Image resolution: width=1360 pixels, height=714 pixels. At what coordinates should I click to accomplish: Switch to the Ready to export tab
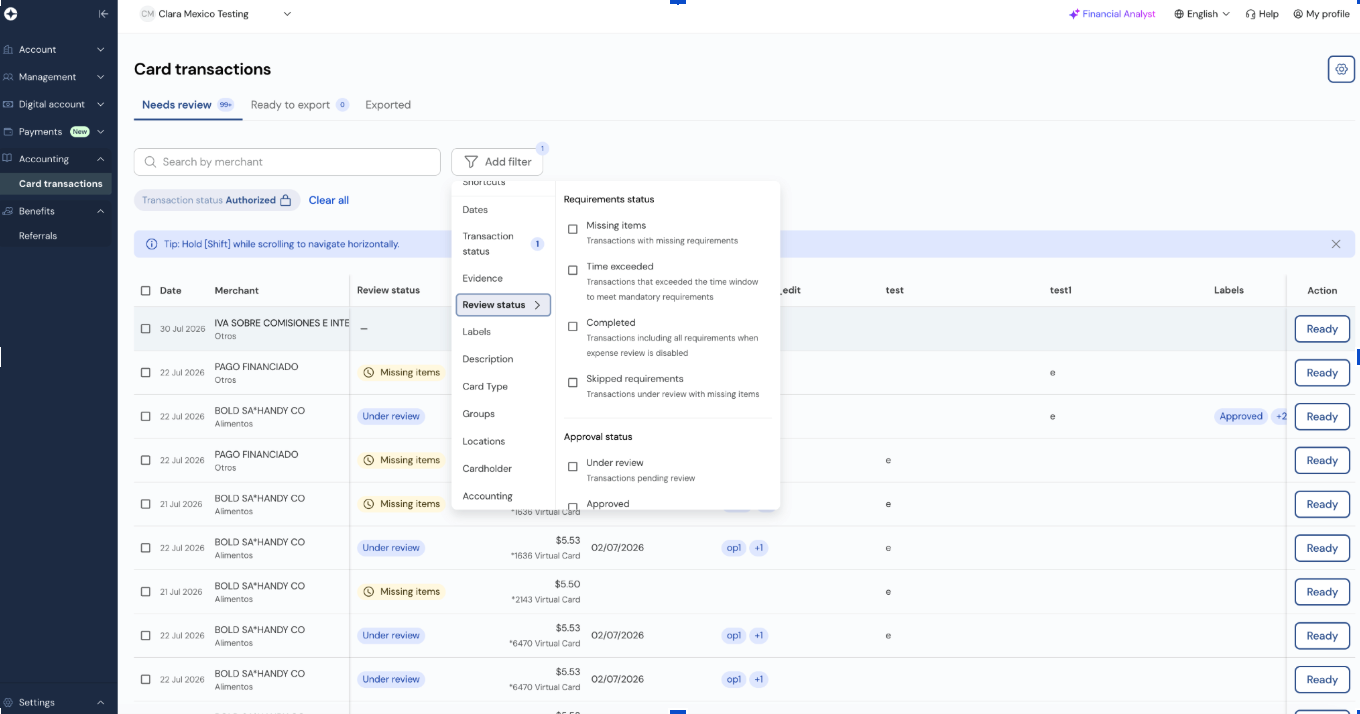click(299, 105)
